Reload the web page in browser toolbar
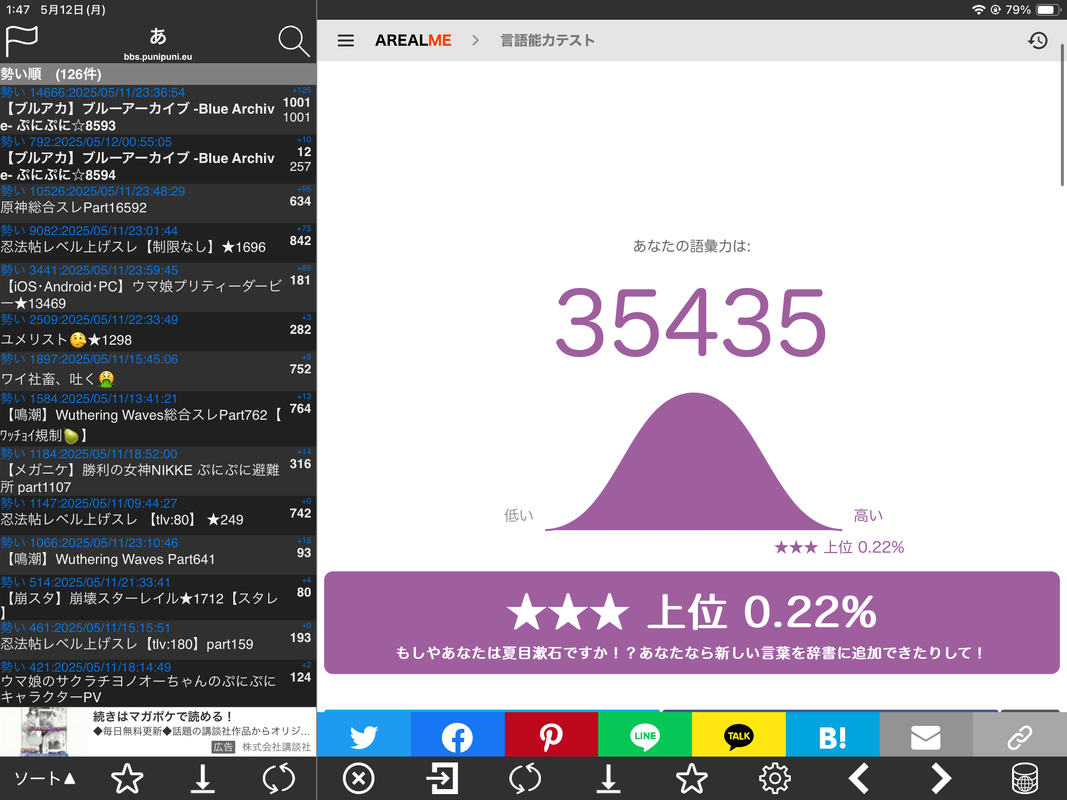Image resolution: width=1067 pixels, height=800 pixels. [x=525, y=778]
